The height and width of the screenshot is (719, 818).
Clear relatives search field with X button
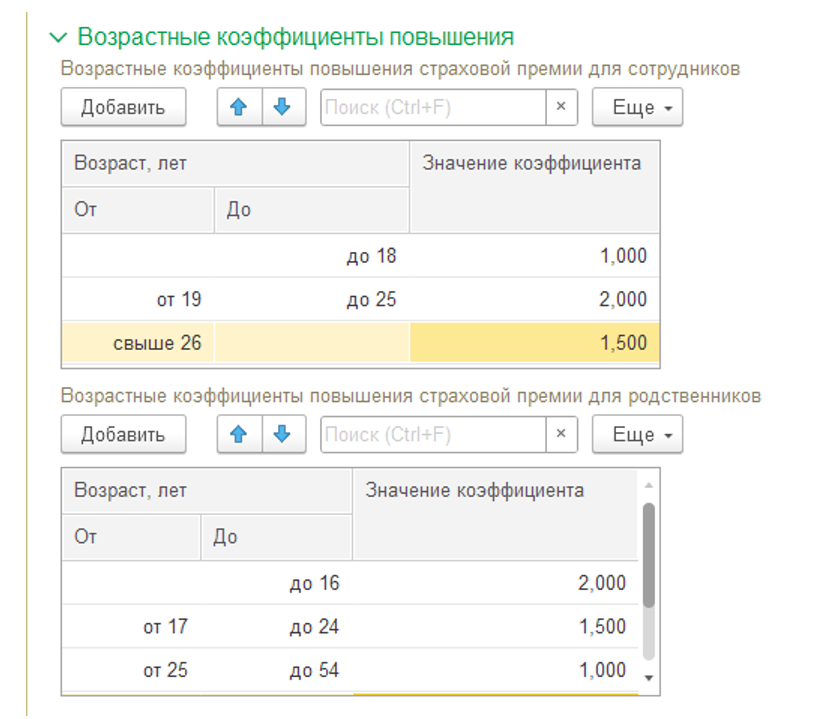point(561,434)
